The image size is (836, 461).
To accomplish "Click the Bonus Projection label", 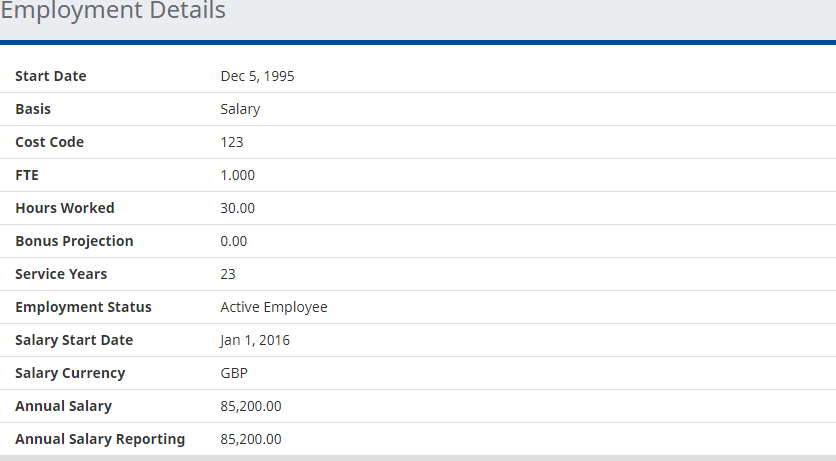I will pyautogui.click(x=74, y=241).
